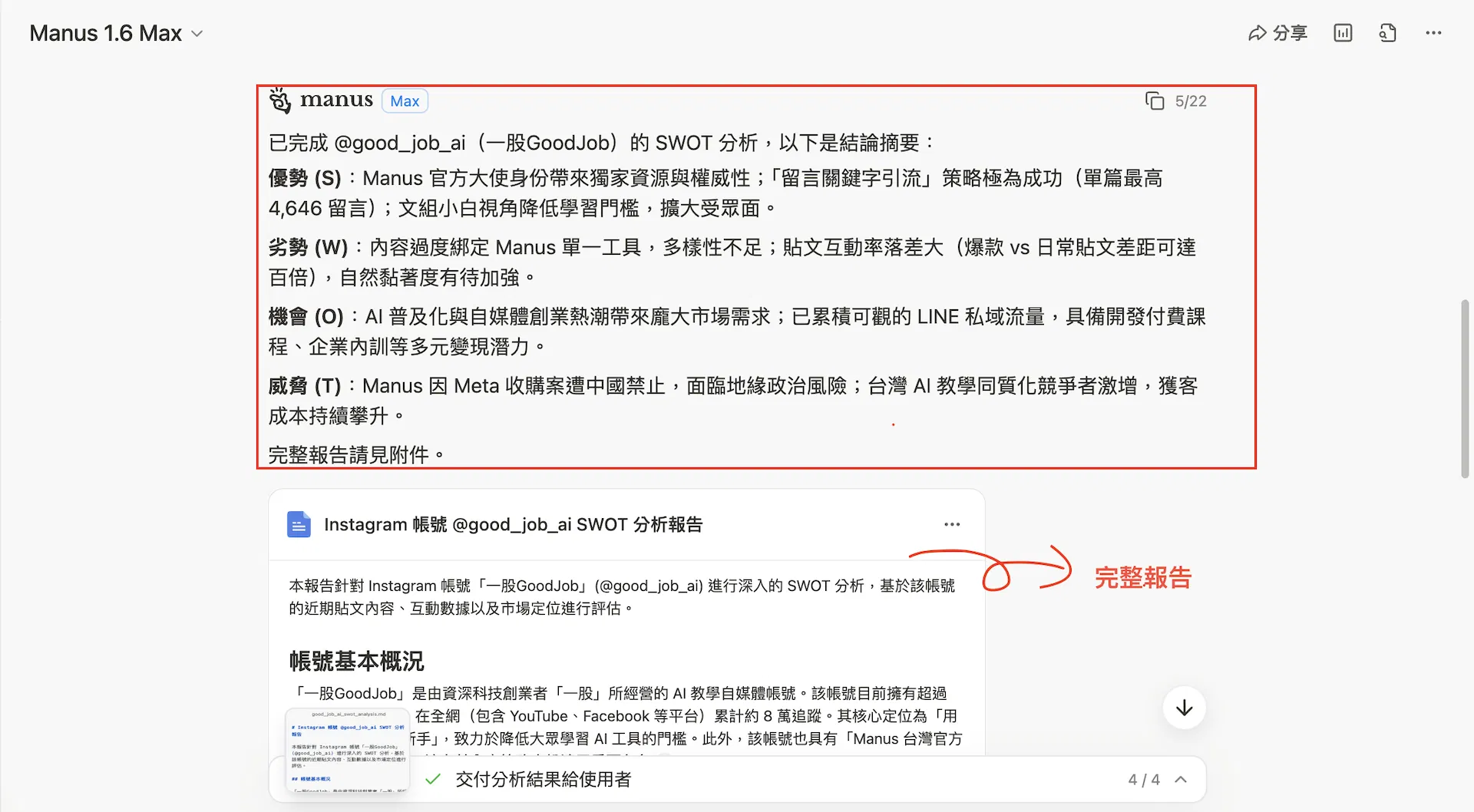Collapse the 4 / 4 task progress chevron
This screenshot has width=1474, height=812.
[x=1181, y=780]
